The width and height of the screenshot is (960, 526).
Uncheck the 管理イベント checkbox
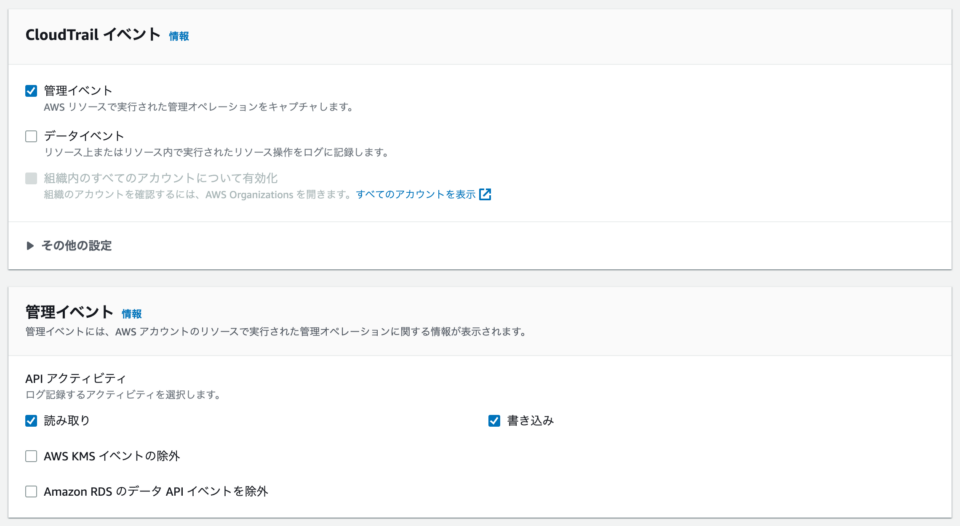31,91
